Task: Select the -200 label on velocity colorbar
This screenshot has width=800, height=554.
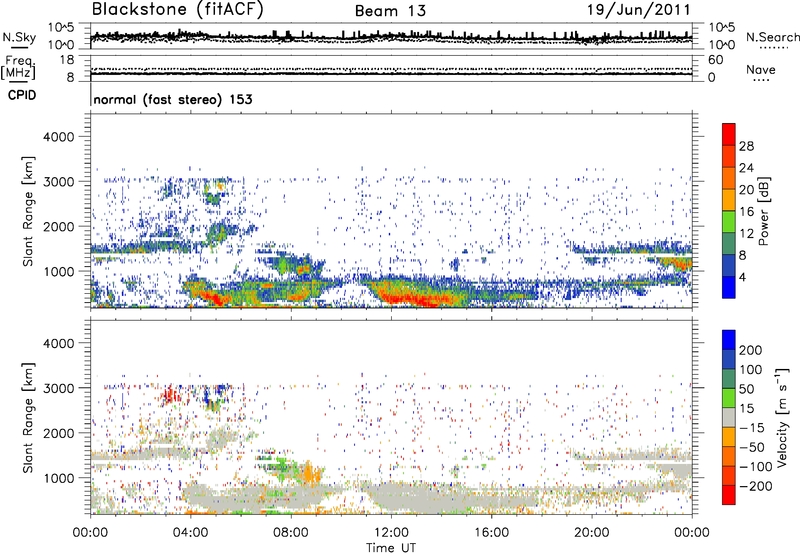Action: pyautogui.click(x=756, y=486)
